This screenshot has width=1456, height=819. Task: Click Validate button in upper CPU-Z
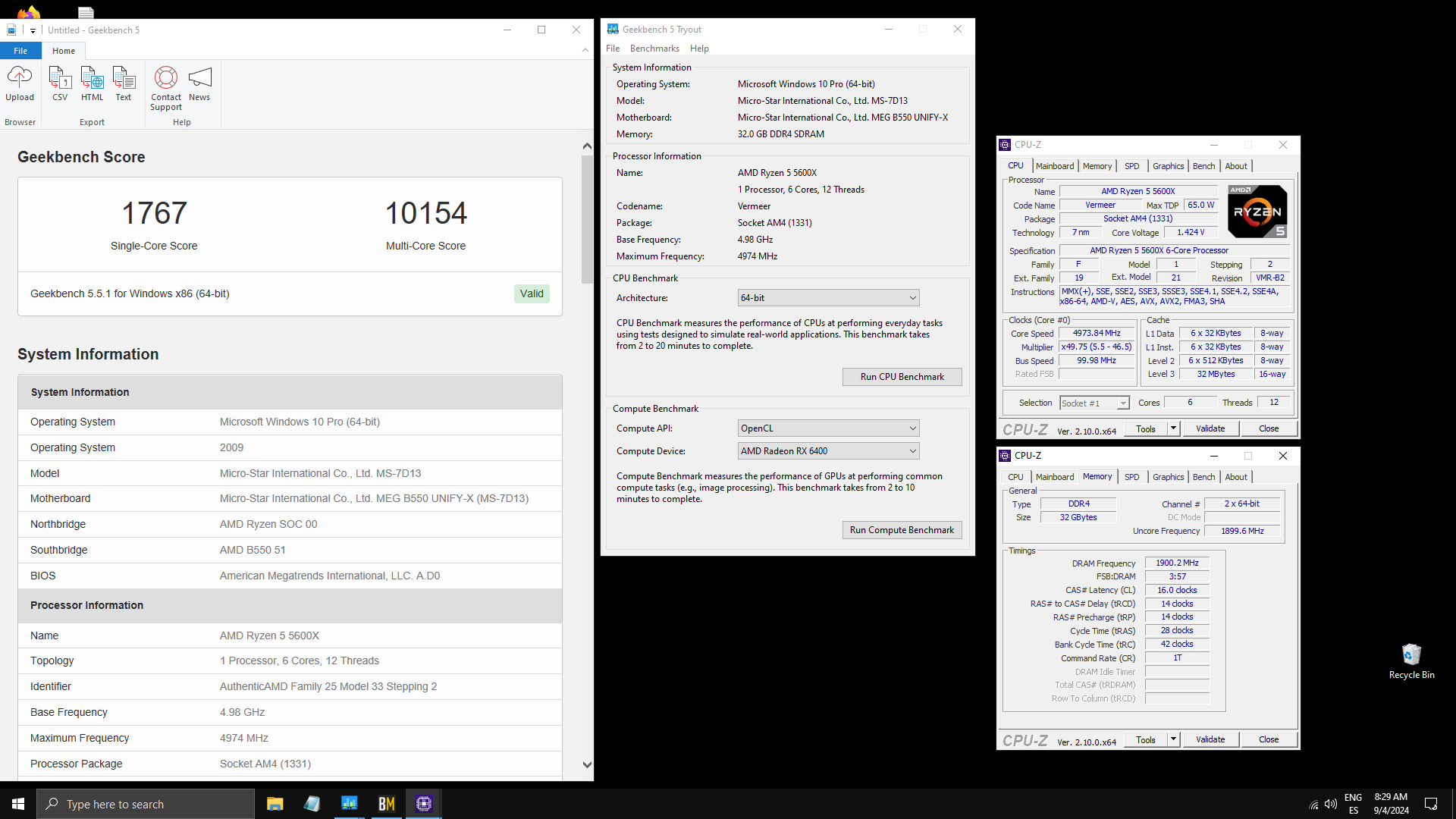(1210, 428)
